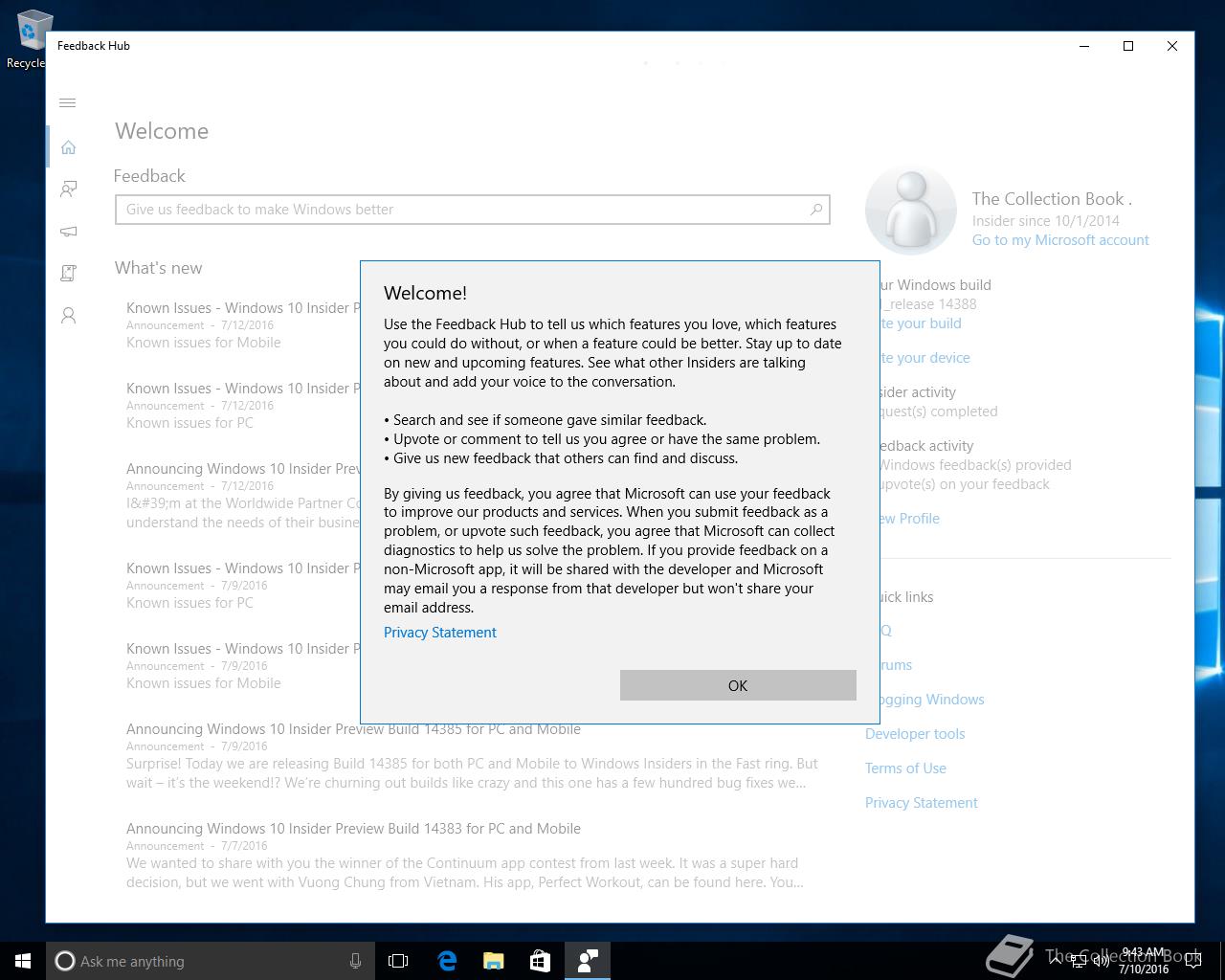Open the View Profile link

(909, 519)
